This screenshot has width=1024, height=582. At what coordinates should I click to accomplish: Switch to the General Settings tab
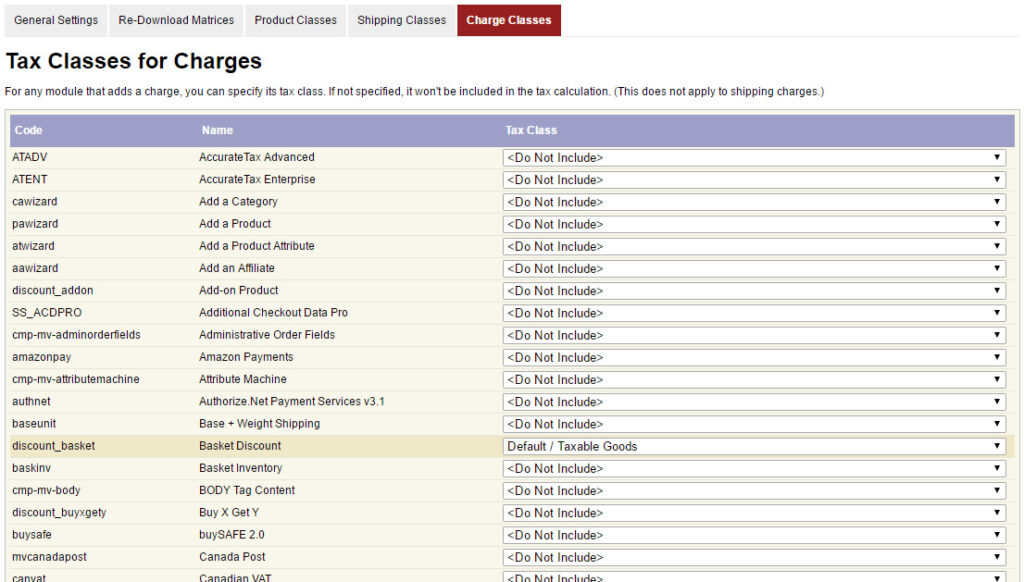pyautogui.click(x=55, y=19)
